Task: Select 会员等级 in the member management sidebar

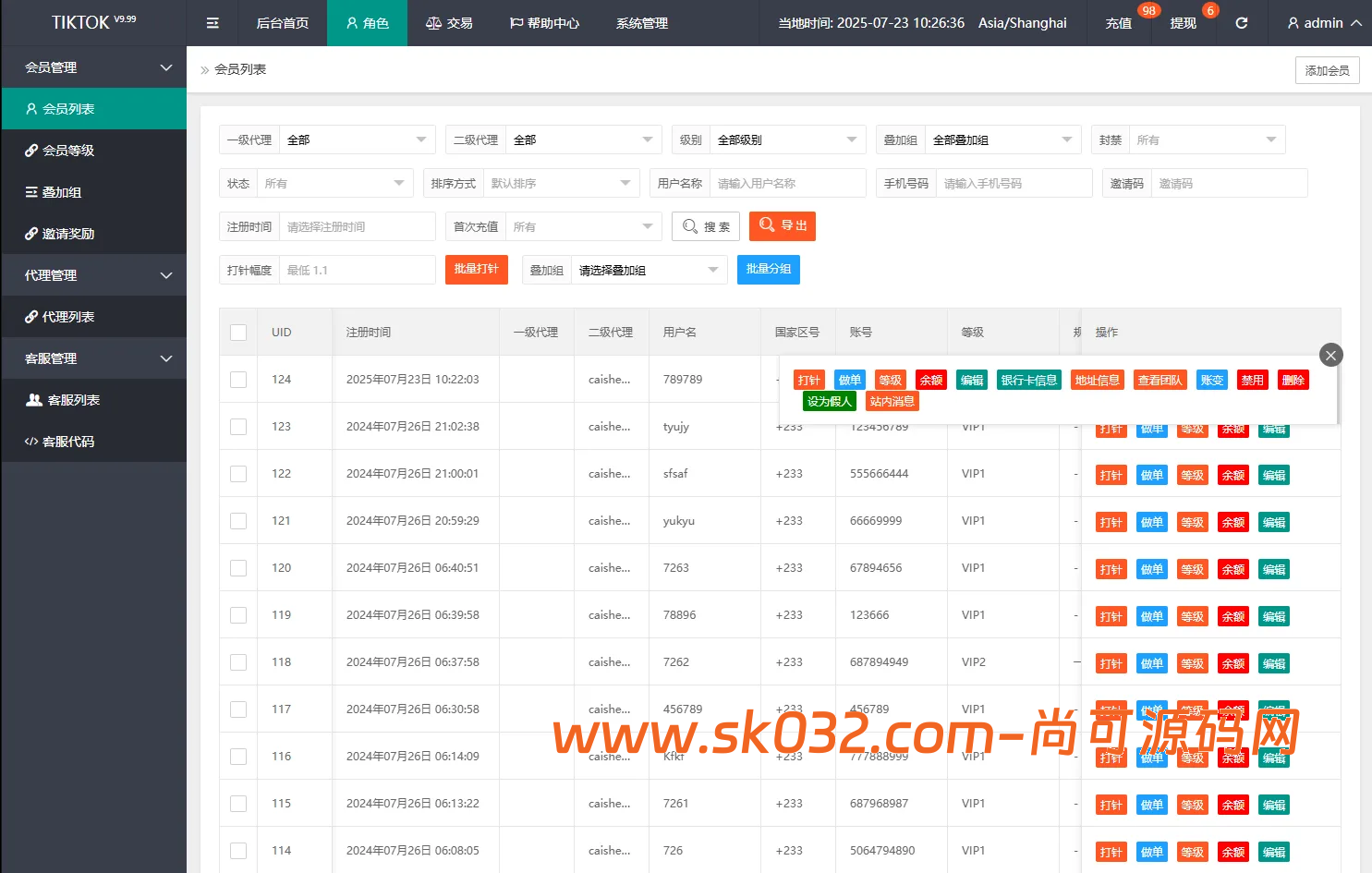Action: tap(94, 150)
